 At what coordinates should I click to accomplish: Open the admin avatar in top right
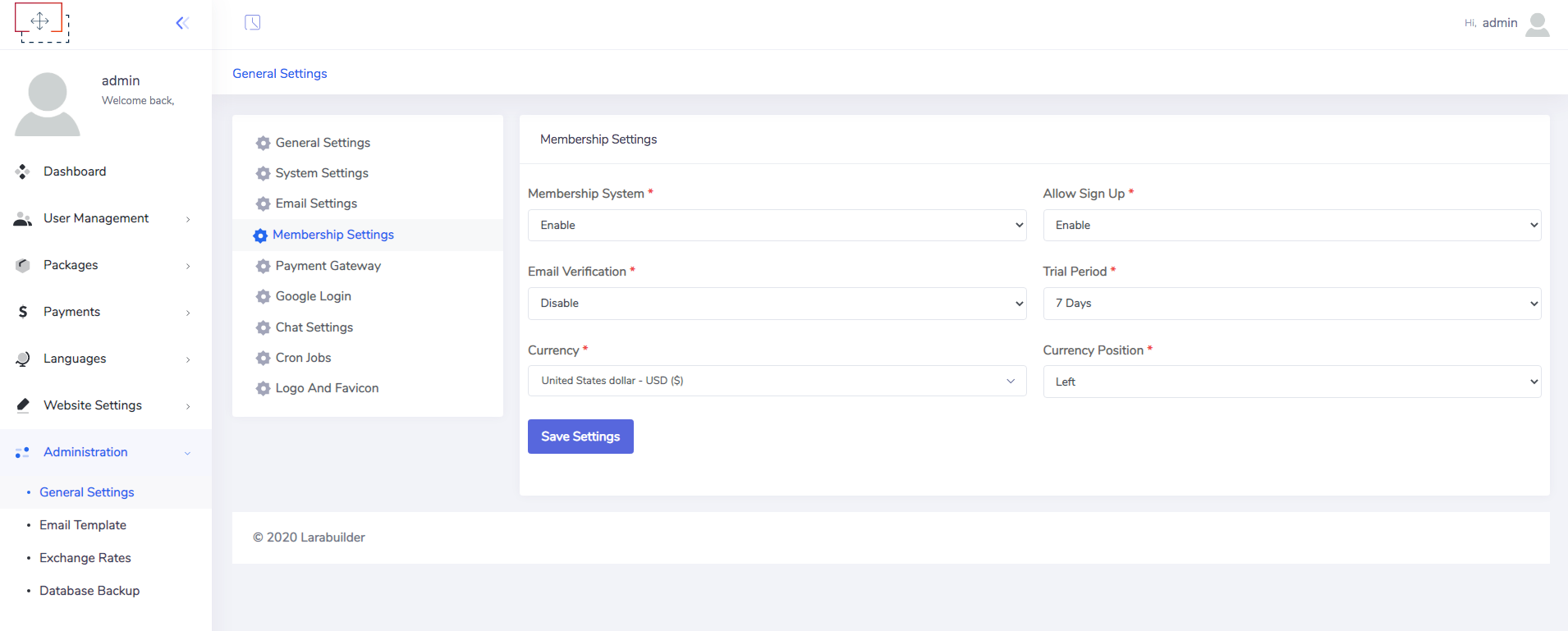tap(1537, 24)
